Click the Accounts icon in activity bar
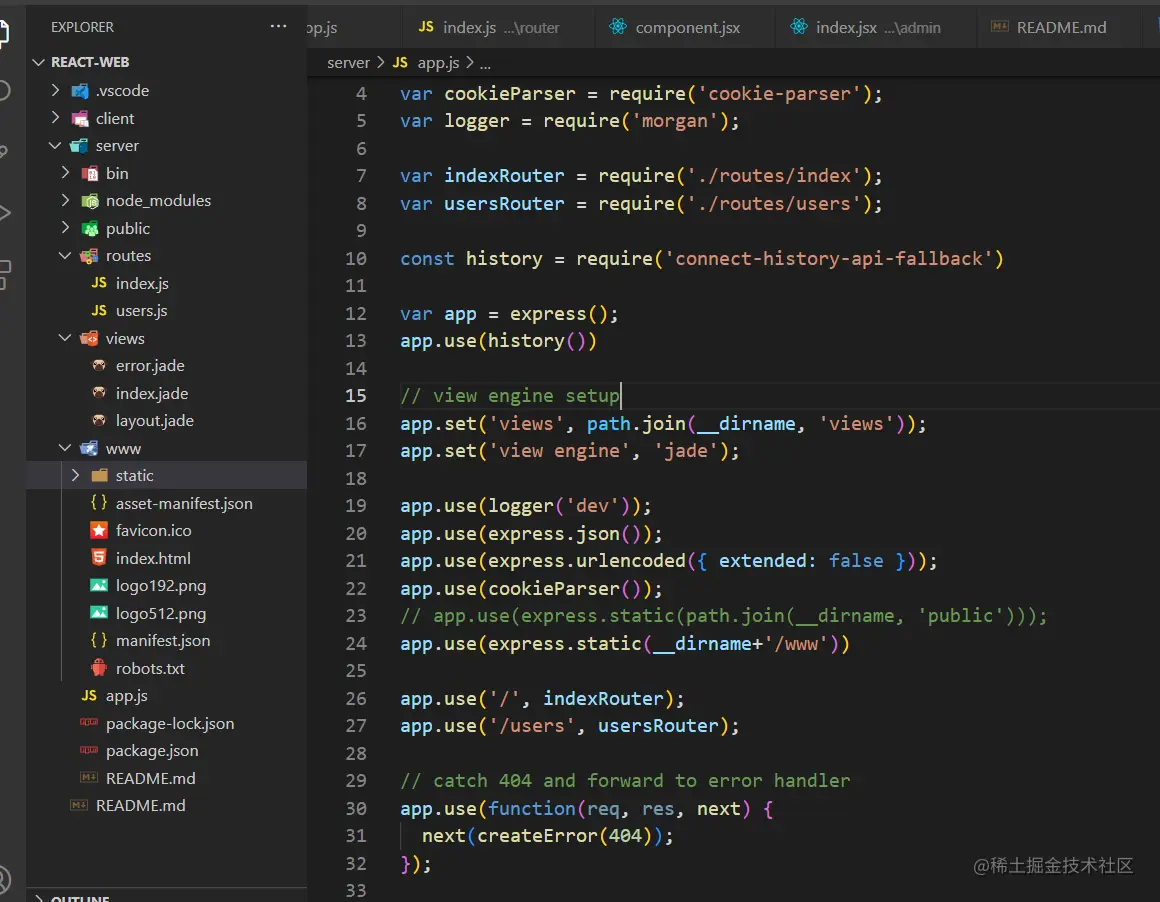Viewport: 1160px width, 902px height. (4, 879)
